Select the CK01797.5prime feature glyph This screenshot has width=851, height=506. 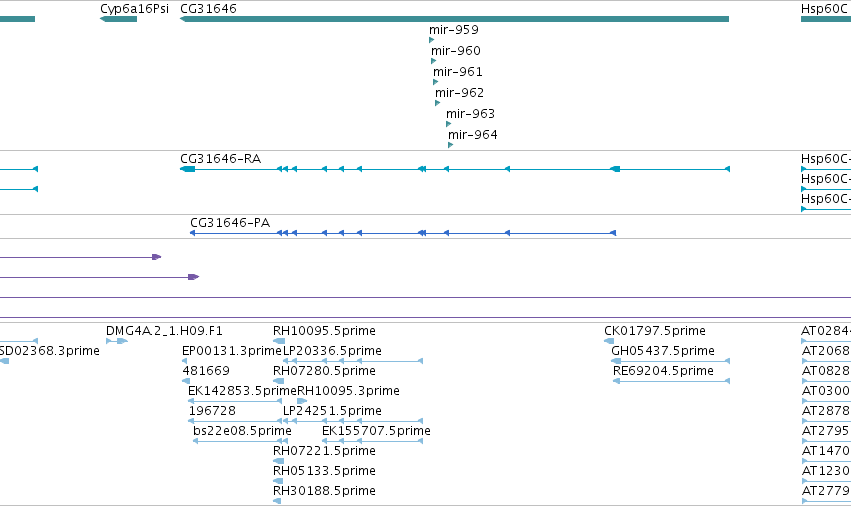tap(609, 341)
